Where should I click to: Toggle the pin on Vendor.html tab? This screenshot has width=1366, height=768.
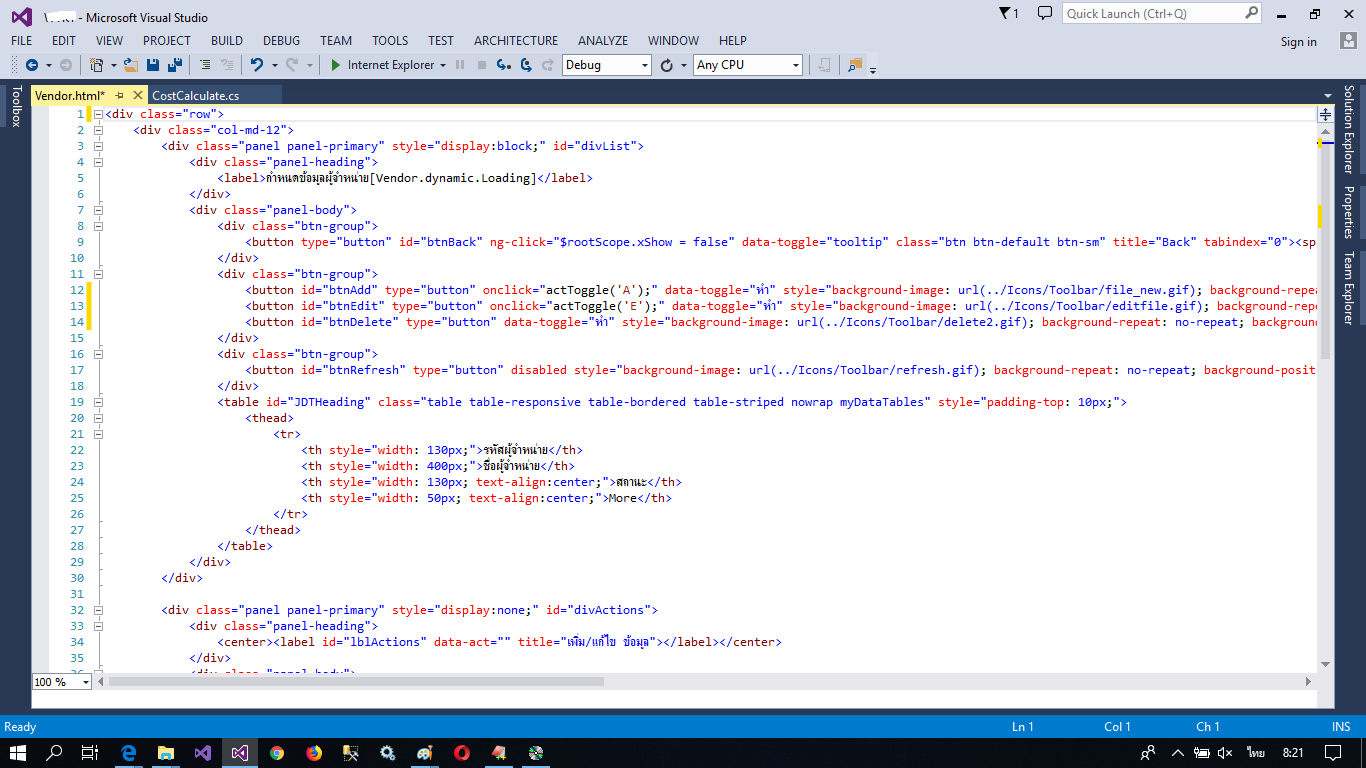[119, 95]
